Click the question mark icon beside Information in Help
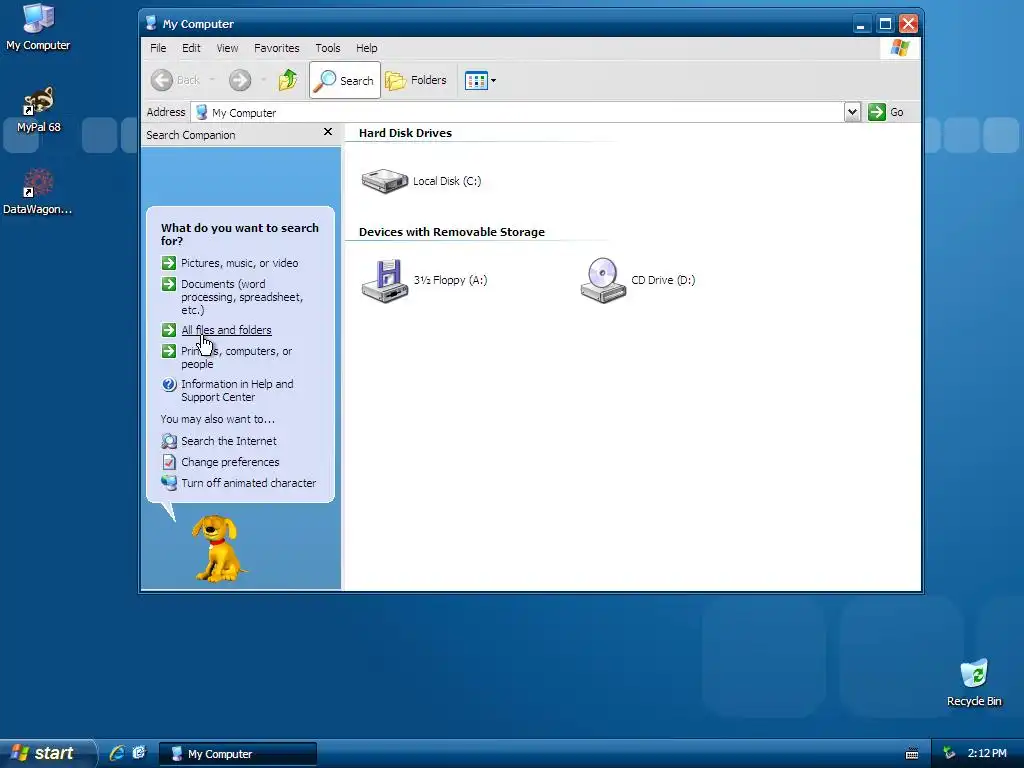 [168, 385]
